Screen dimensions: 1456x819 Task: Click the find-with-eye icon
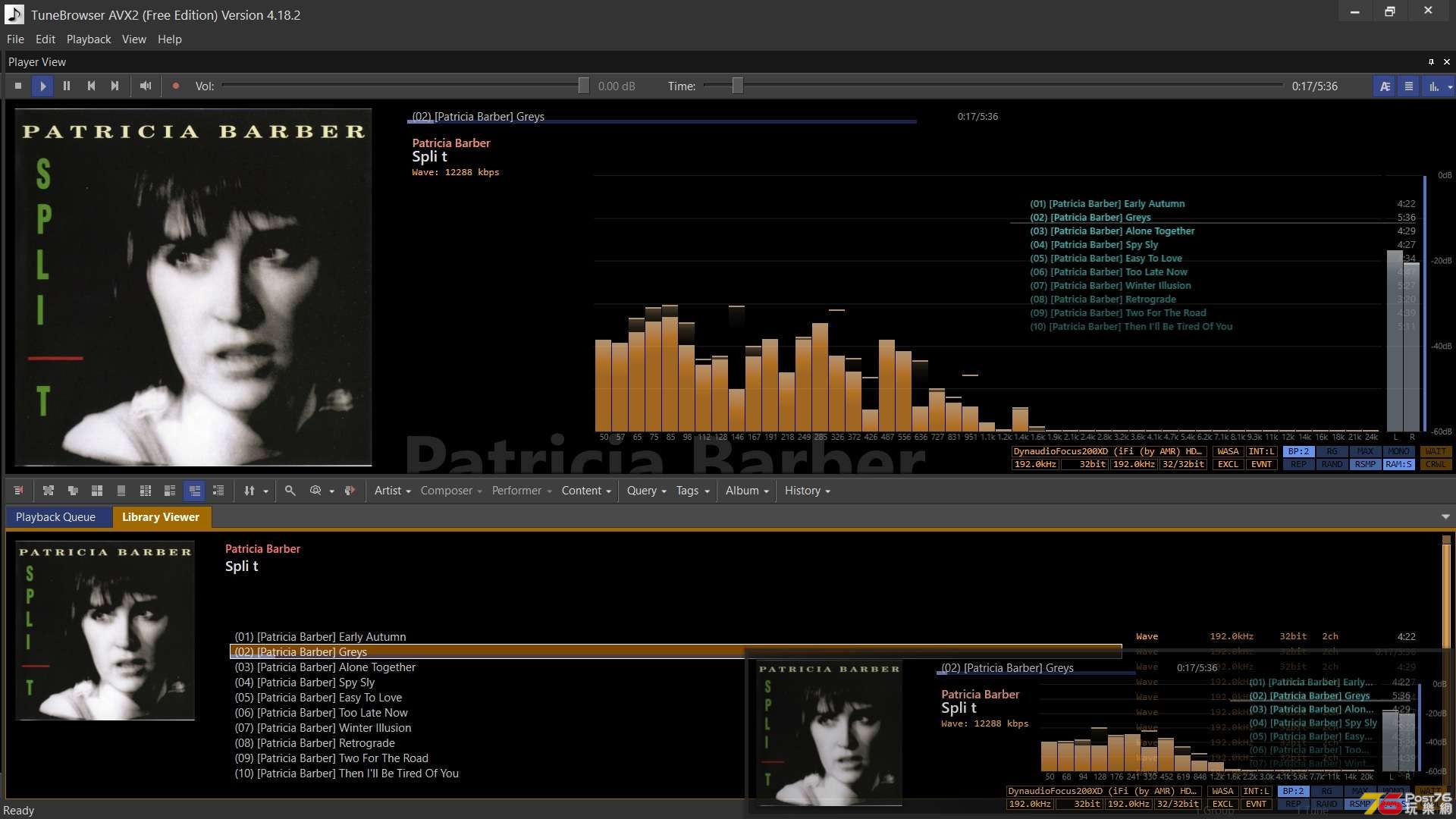tap(315, 491)
